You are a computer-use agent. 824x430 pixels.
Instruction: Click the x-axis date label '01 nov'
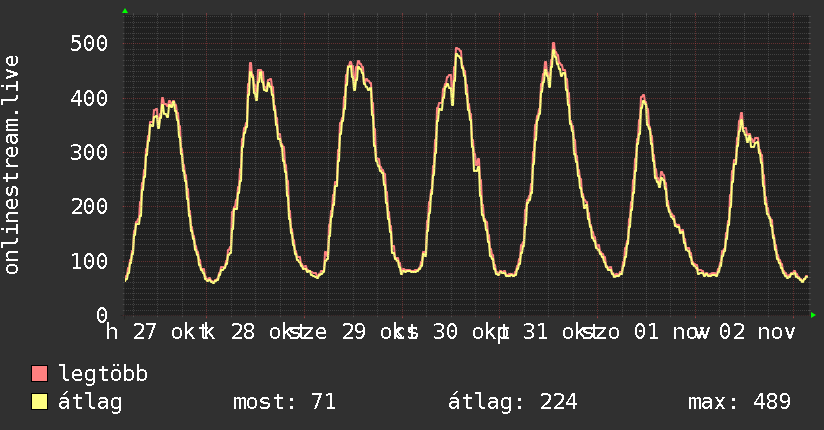[x=672, y=332]
